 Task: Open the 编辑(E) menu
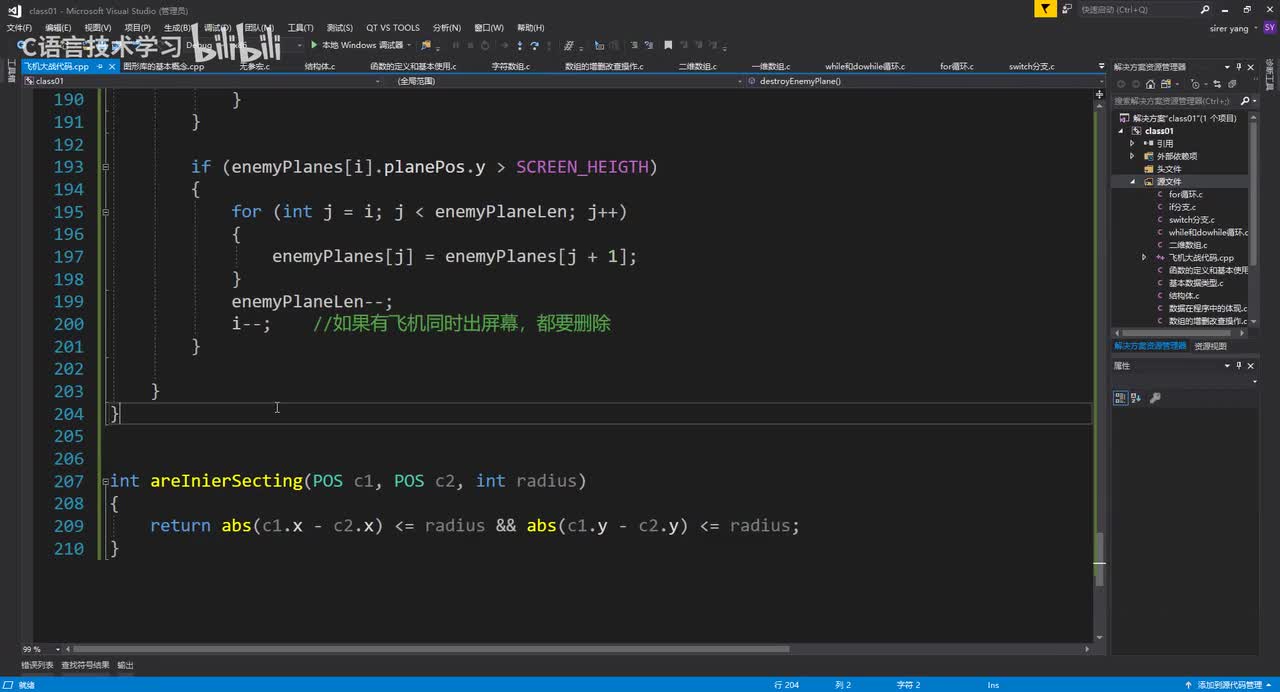coord(58,28)
